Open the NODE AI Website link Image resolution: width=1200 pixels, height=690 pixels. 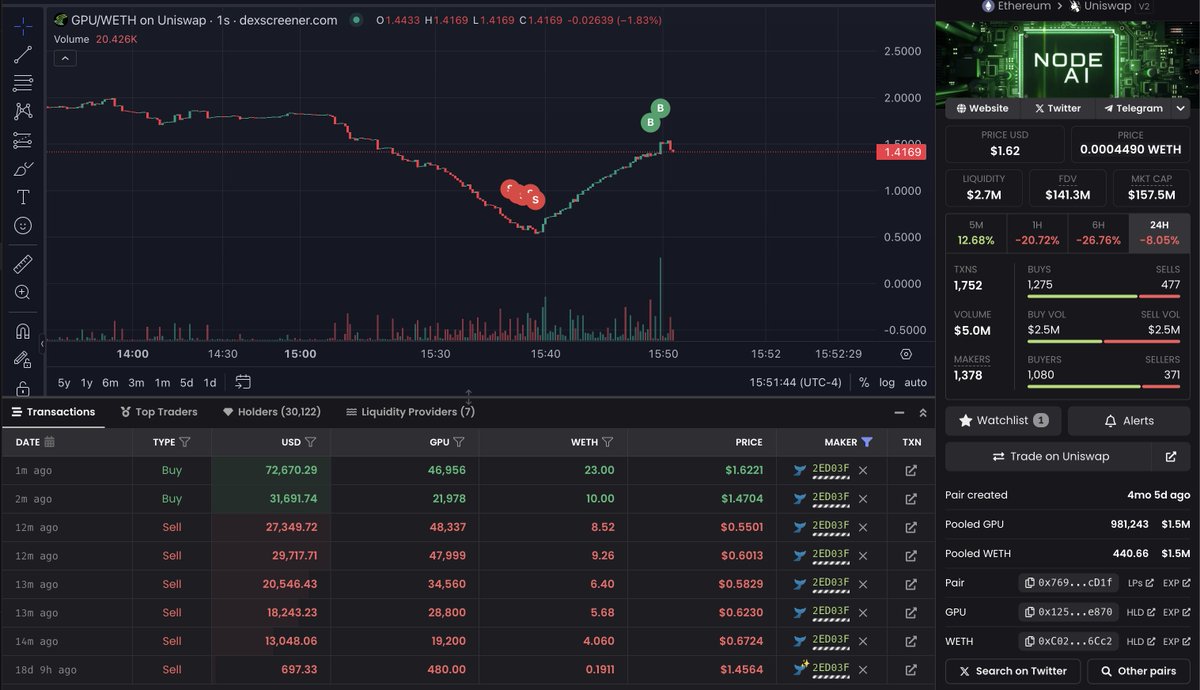point(982,108)
